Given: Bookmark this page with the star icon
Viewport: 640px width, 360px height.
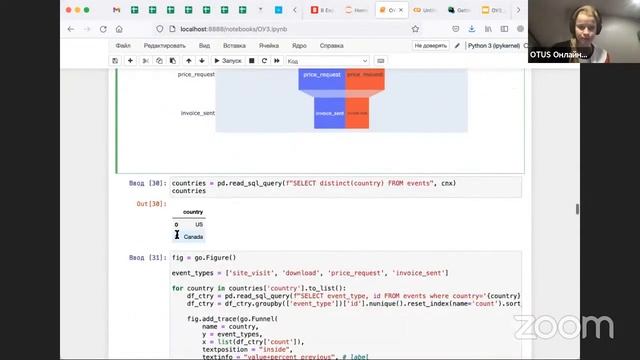Looking at the screenshot, I should [415, 29].
